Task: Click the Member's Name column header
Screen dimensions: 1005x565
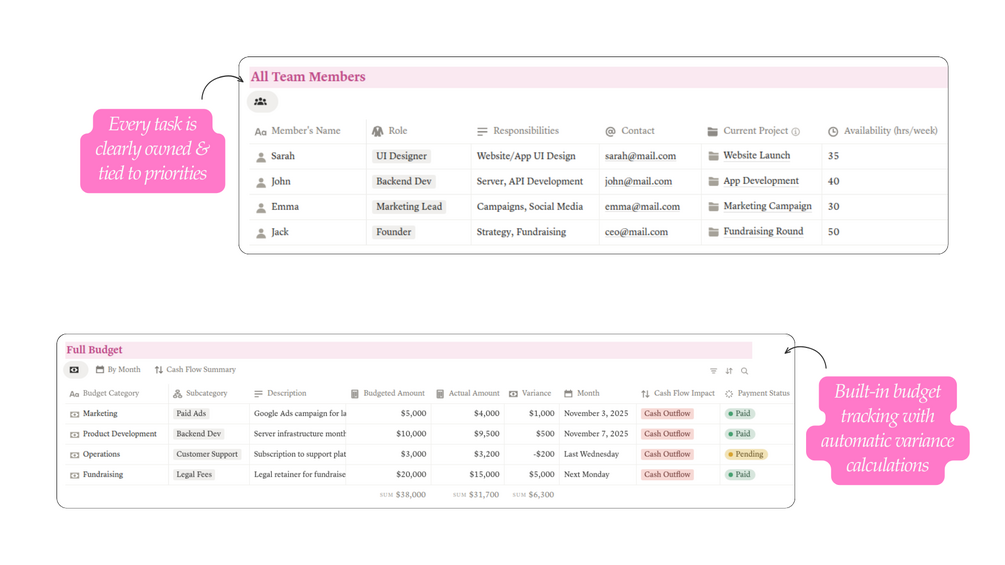Action: 297,131
